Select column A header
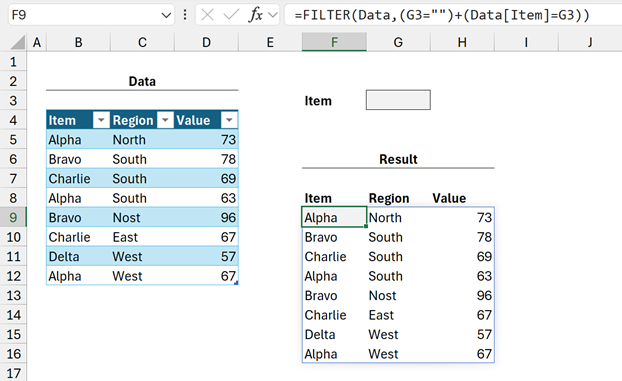This screenshot has height=381, width=622. (37, 42)
